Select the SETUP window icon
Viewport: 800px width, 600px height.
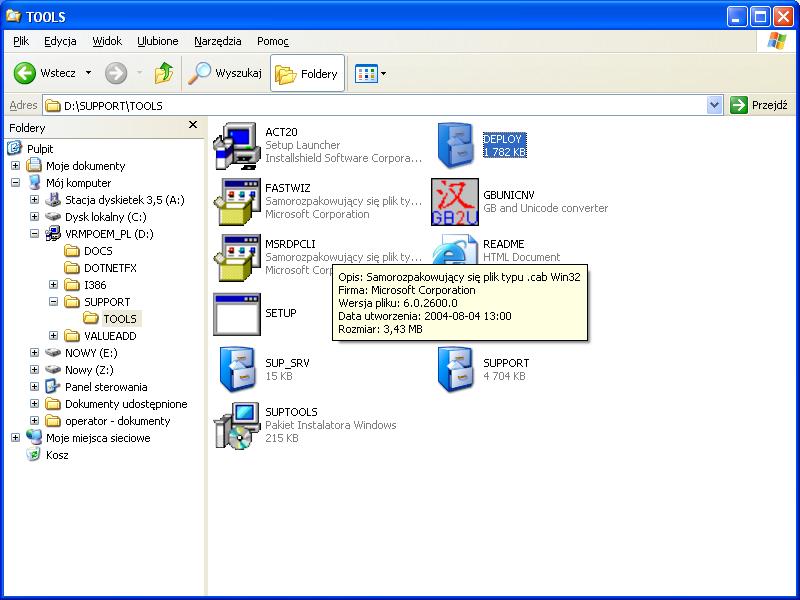tap(237, 314)
